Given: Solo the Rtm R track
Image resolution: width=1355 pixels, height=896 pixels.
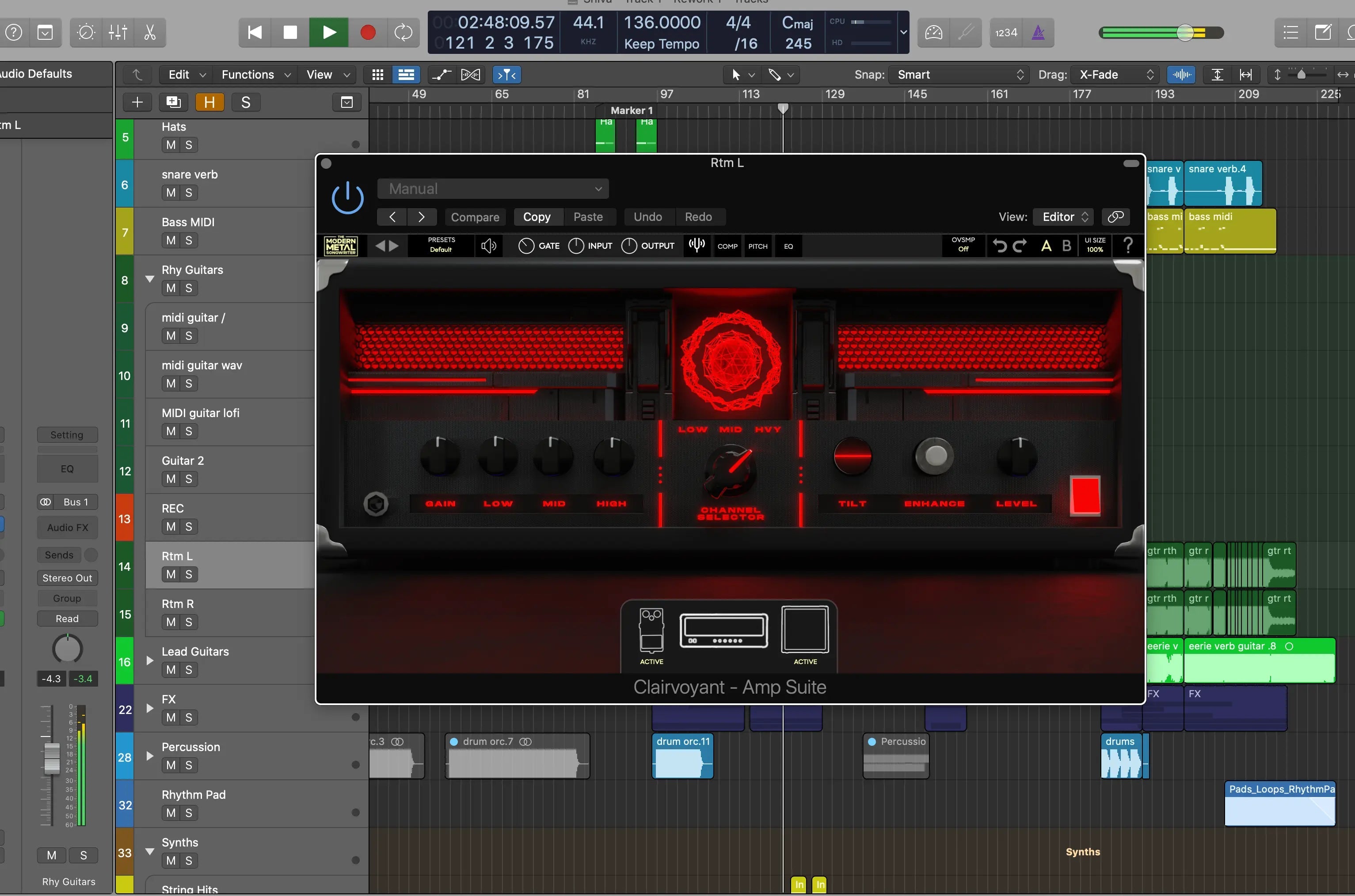Looking at the screenshot, I should point(189,622).
